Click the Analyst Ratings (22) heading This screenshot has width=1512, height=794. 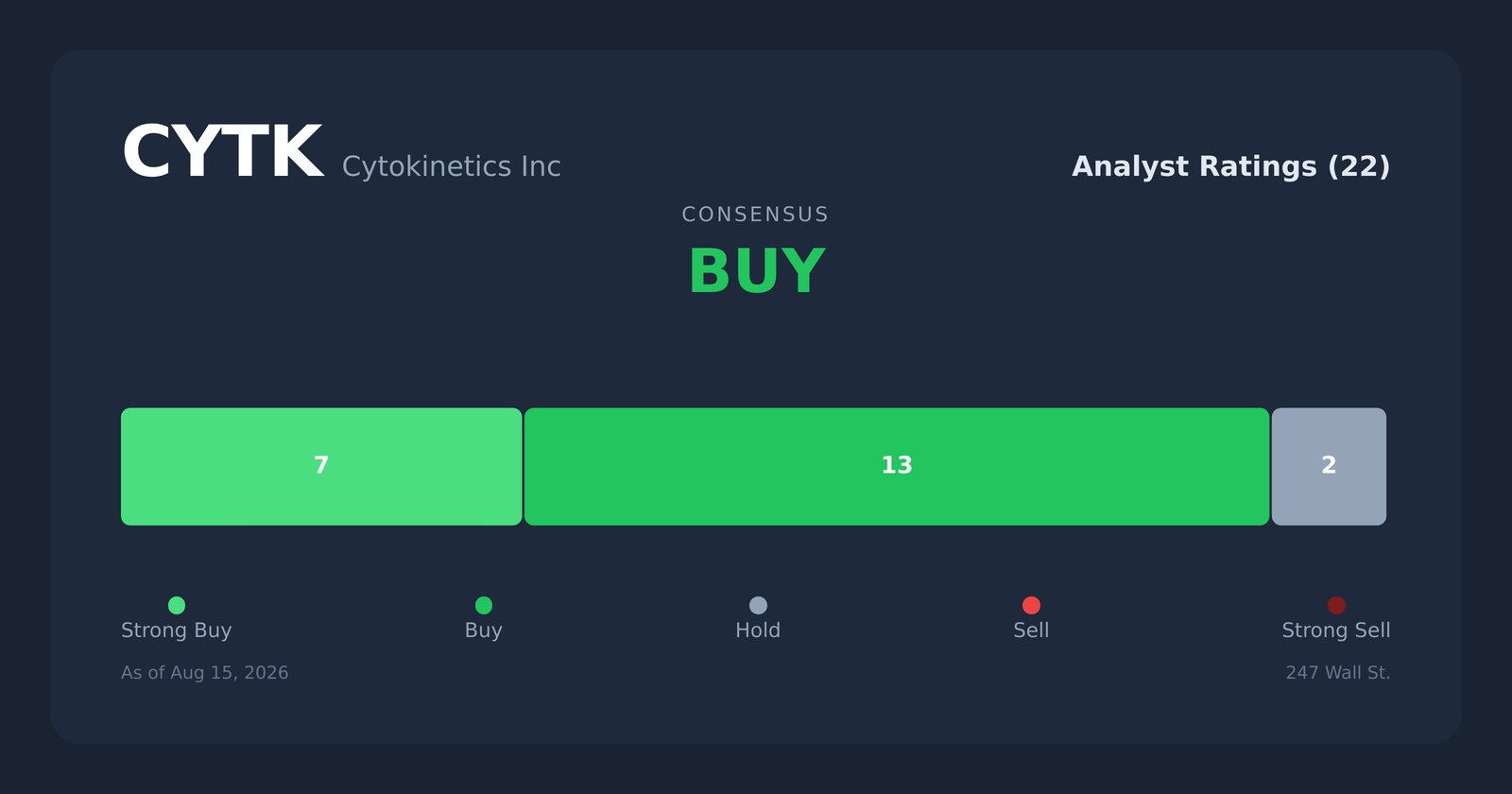pos(1230,166)
